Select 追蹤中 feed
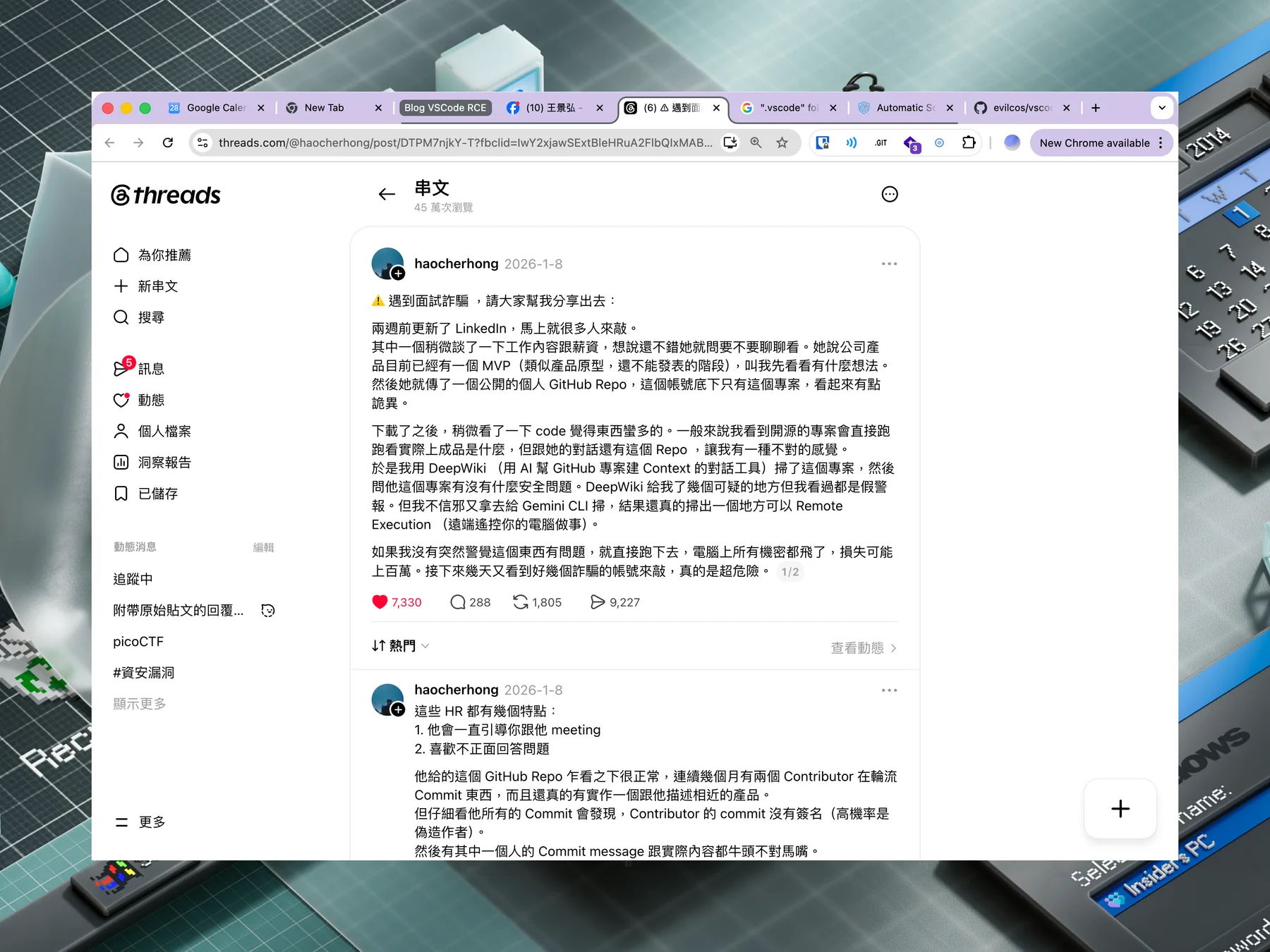The height and width of the screenshot is (952, 1270). (x=133, y=579)
